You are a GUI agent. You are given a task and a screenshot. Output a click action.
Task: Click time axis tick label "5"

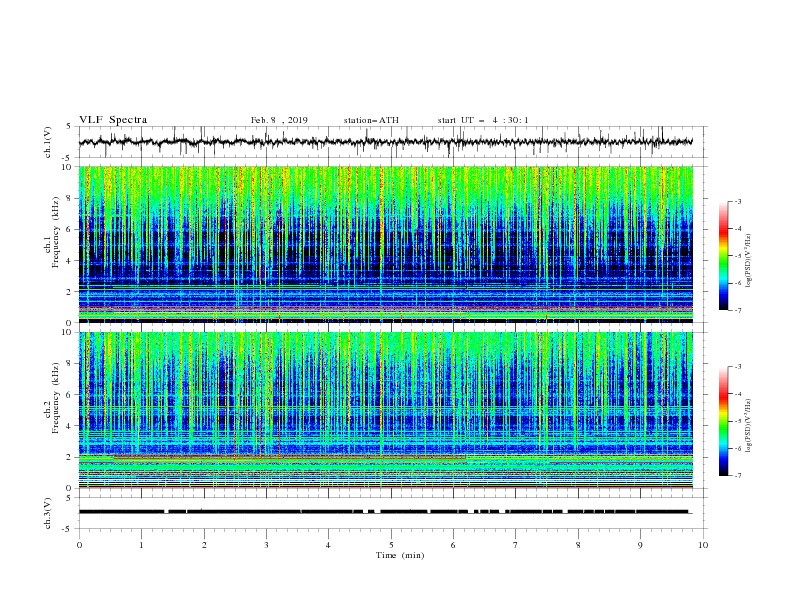click(x=391, y=545)
